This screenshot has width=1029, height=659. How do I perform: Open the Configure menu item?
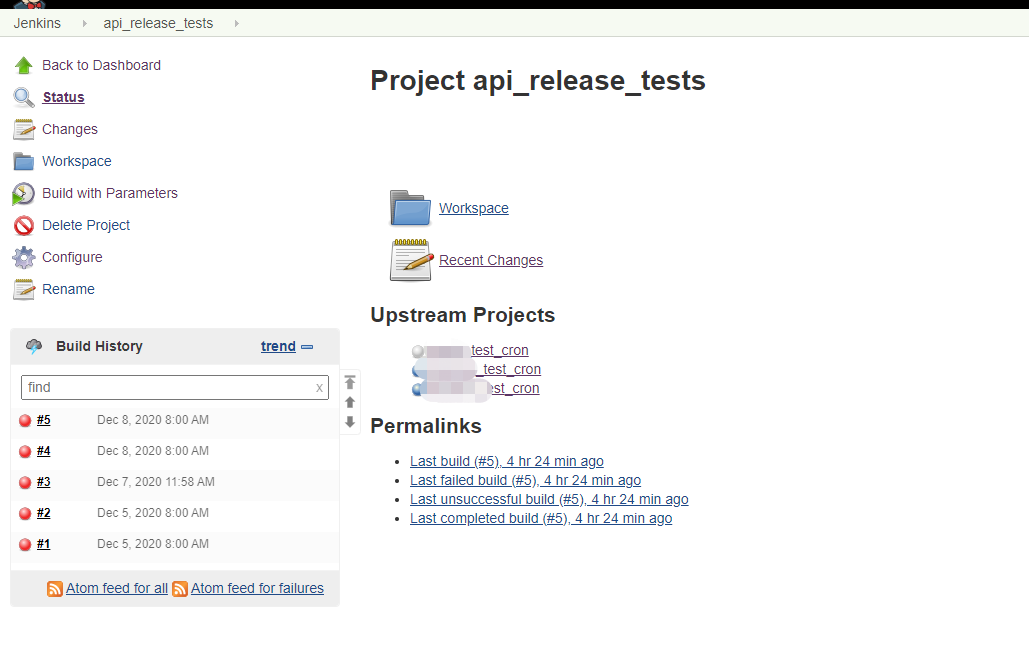[72, 257]
